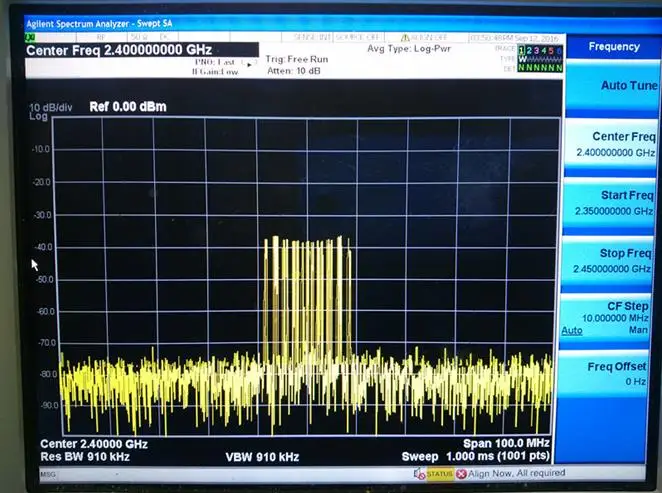
Task: Click the yellow STATUS indicator
Action: tap(440, 474)
